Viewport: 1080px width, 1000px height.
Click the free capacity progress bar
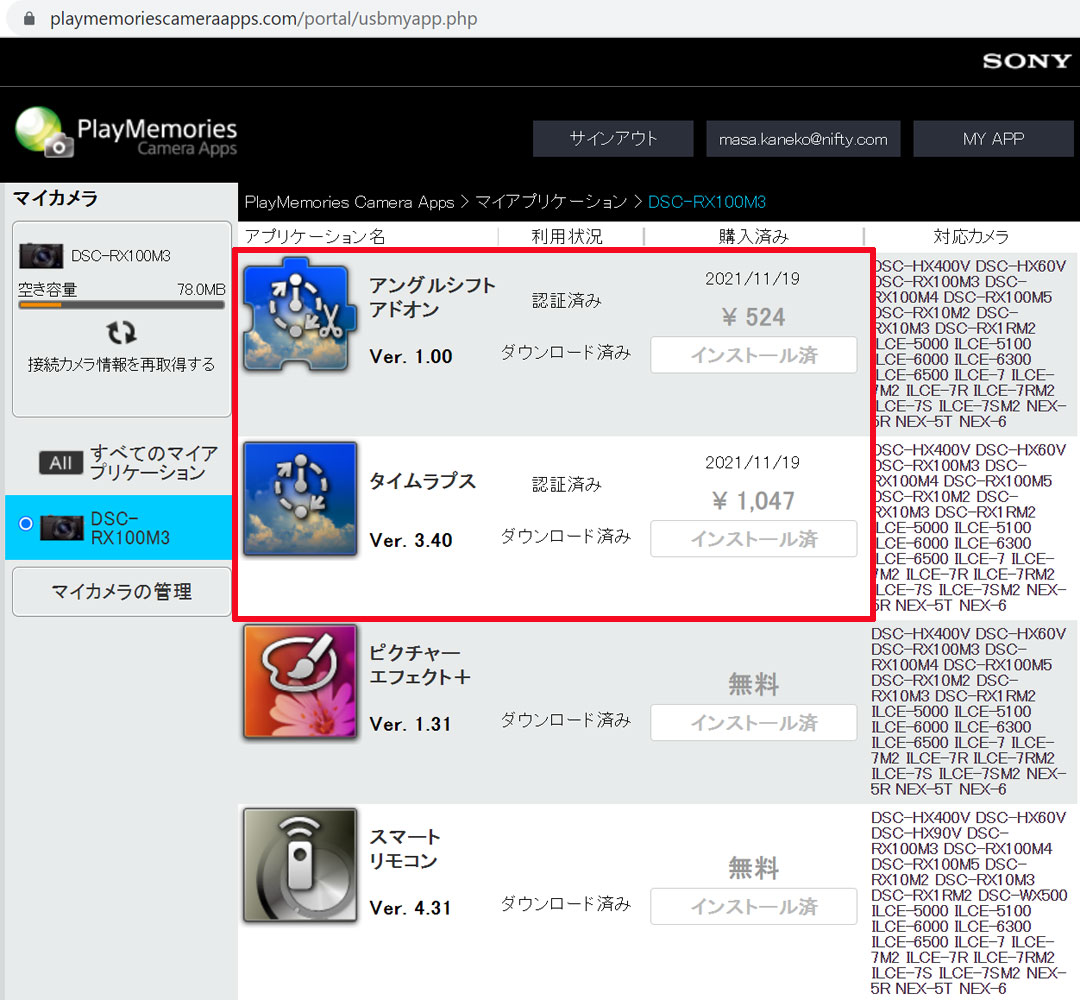(x=121, y=304)
